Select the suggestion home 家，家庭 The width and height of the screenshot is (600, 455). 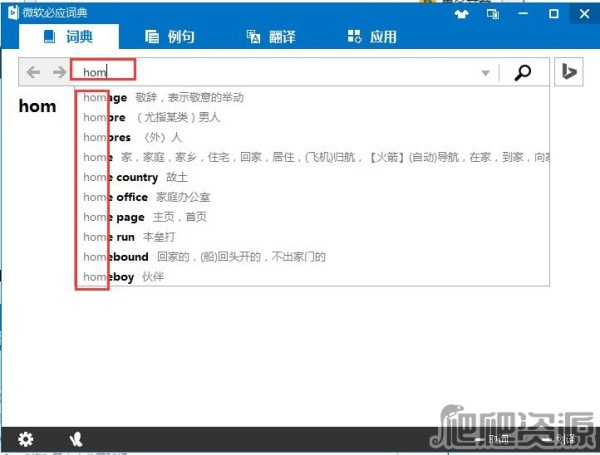[312, 157]
